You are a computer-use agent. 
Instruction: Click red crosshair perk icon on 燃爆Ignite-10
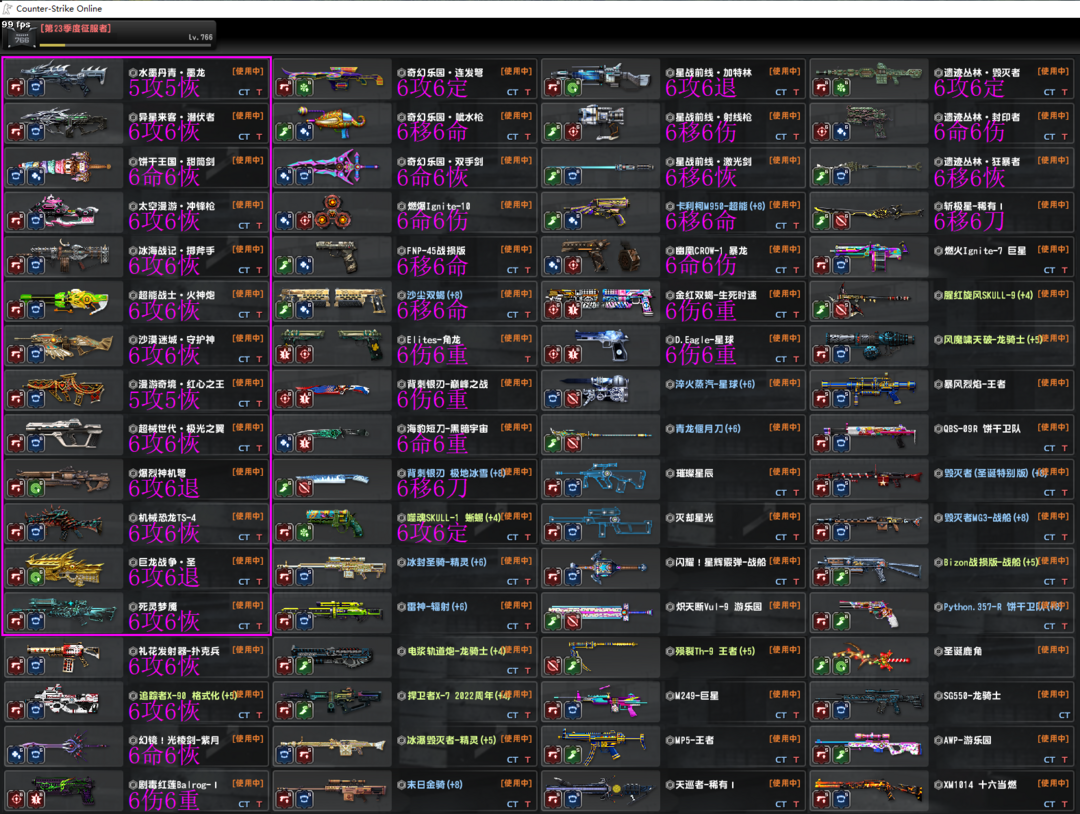click(304, 221)
